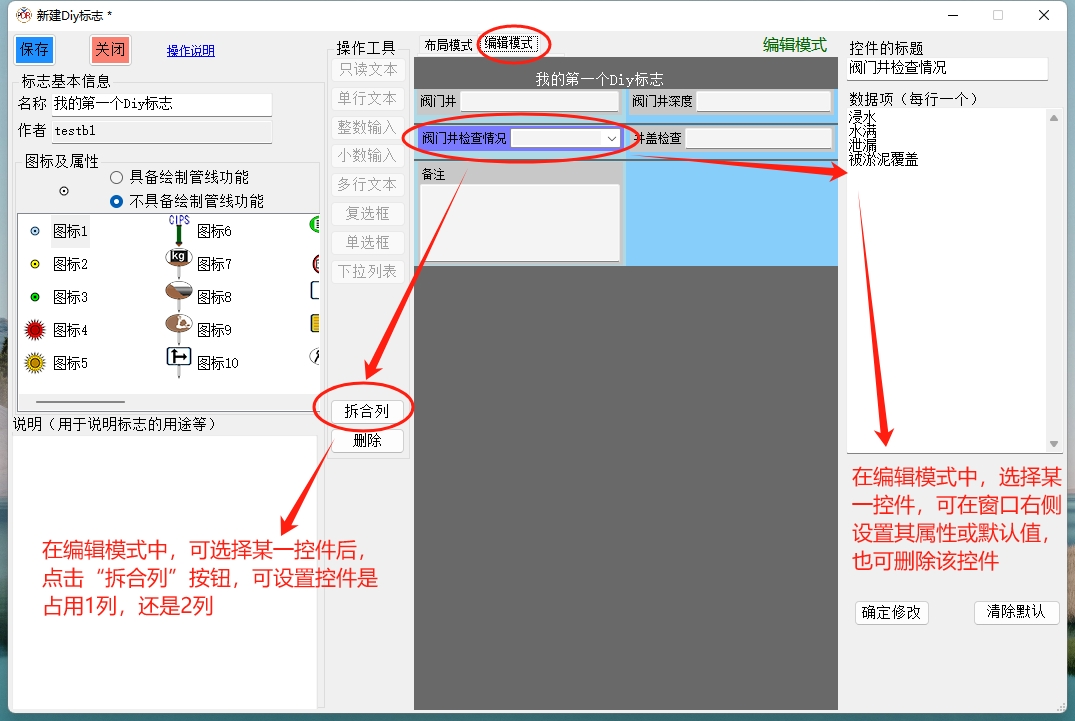
Task: Enable 具备绘制管线功能 radio option
Action: click(117, 177)
